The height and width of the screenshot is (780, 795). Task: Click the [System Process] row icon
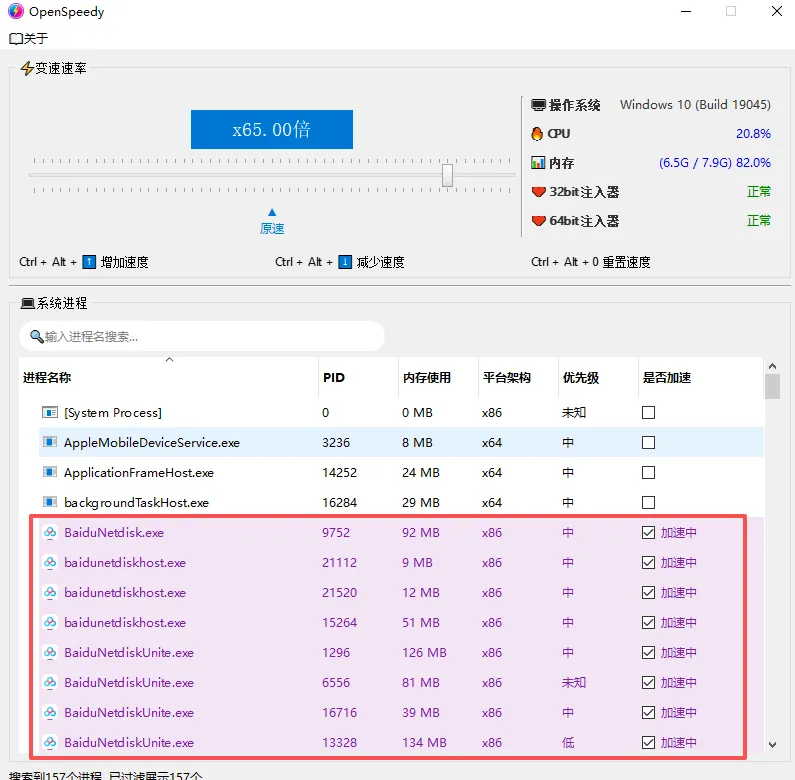coord(50,412)
